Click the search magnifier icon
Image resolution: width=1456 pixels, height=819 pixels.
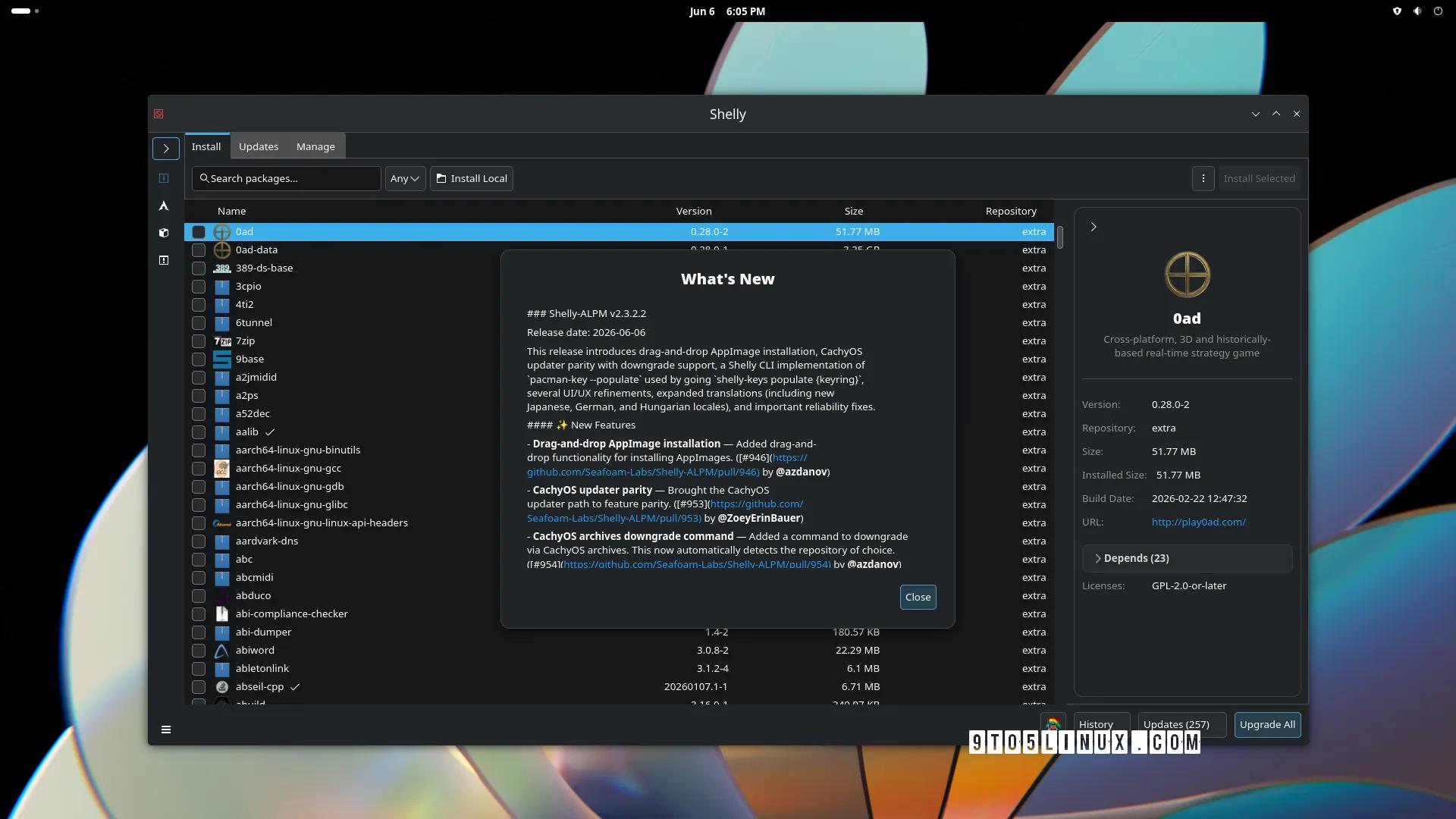(x=204, y=178)
